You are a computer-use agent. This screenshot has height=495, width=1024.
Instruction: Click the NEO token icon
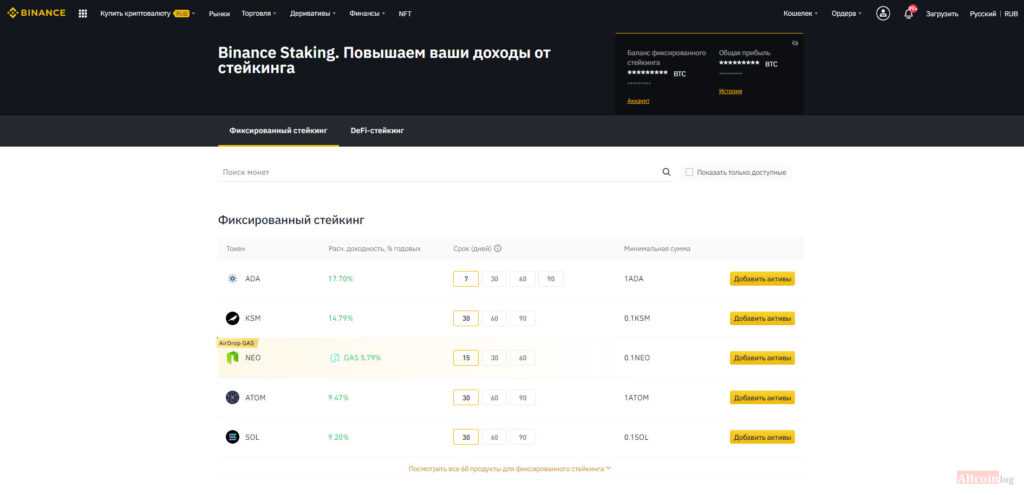click(232, 358)
